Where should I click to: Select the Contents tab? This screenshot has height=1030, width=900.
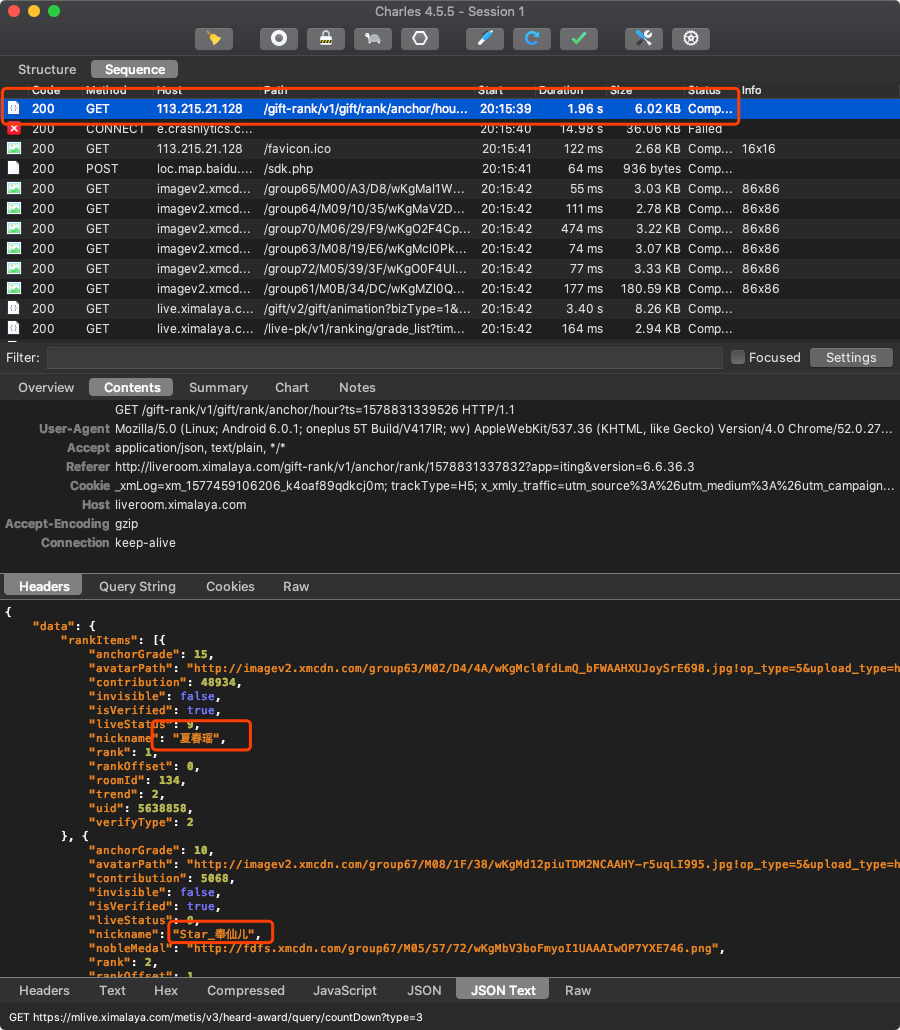131,387
